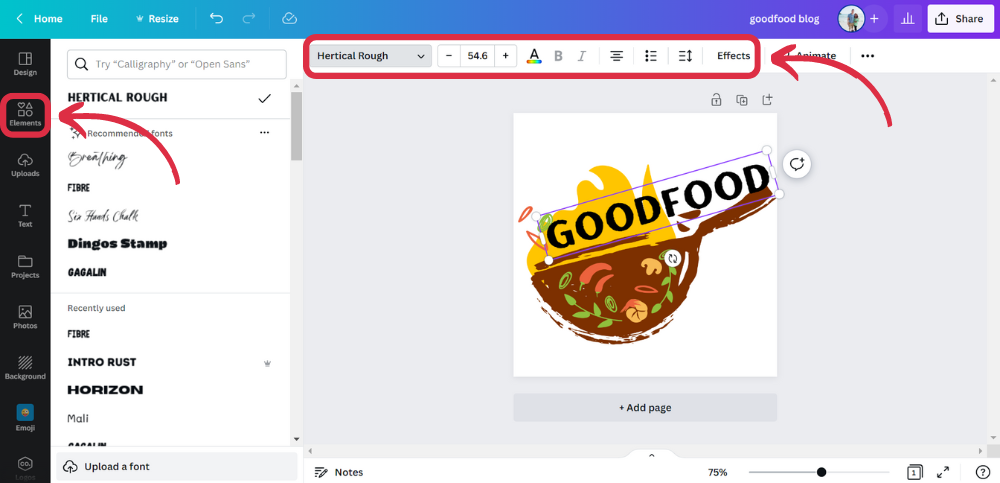1000x483 pixels.
Task: Select the Text tool in sidebar
Action: pyautogui.click(x=25, y=216)
